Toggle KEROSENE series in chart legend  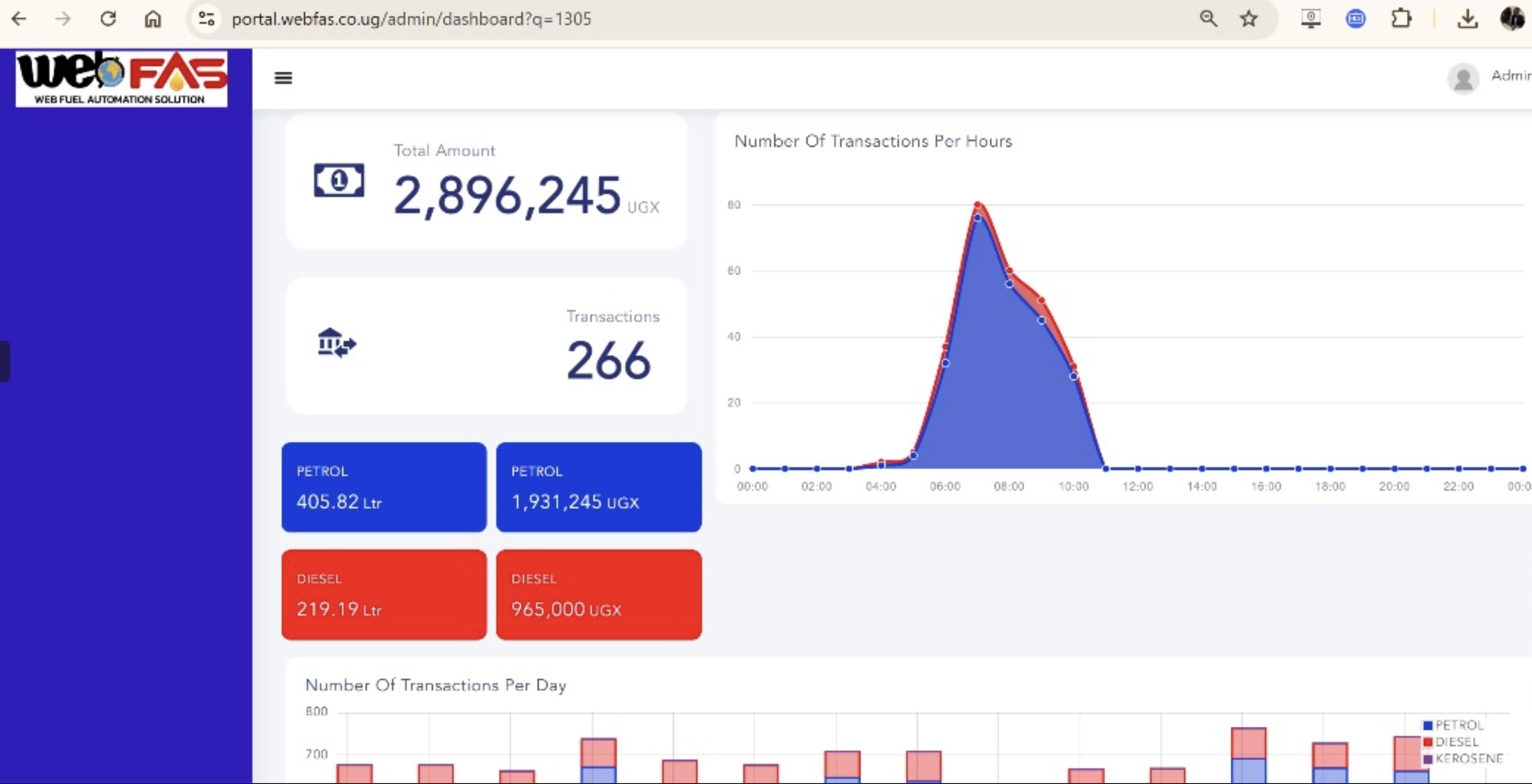click(x=1462, y=759)
